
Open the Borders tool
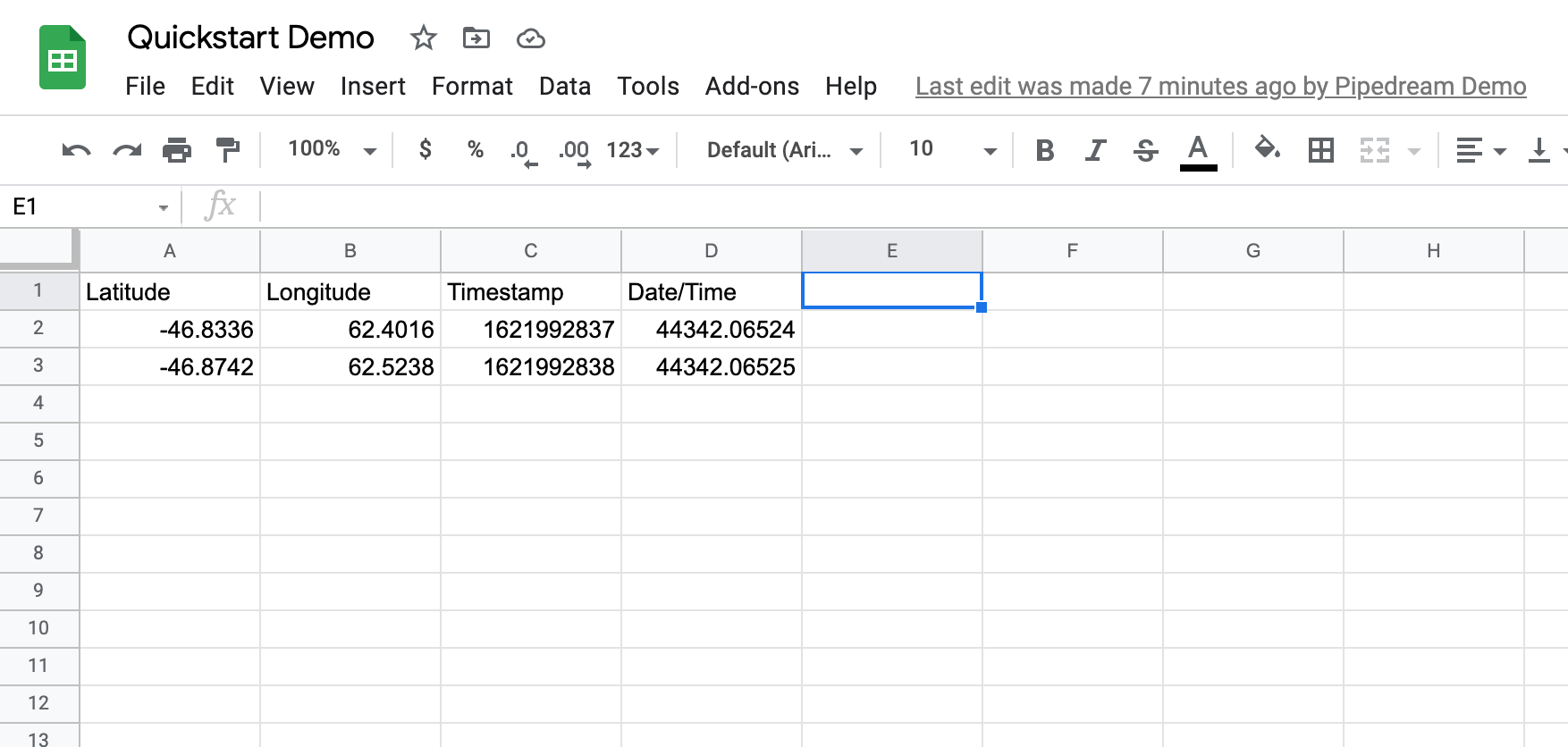tap(1320, 150)
